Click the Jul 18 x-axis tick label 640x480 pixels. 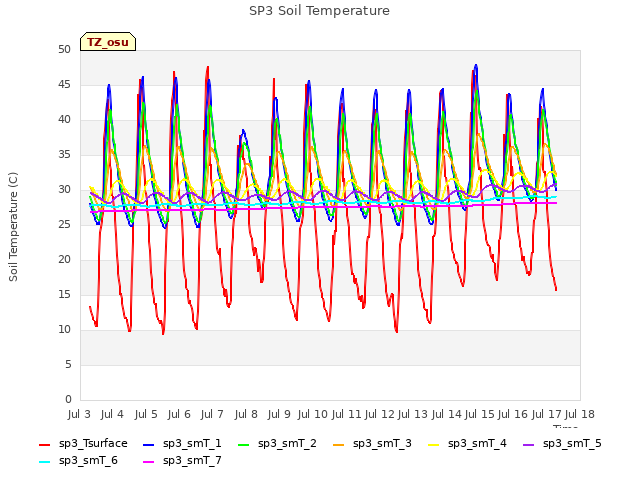pos(580,414)
